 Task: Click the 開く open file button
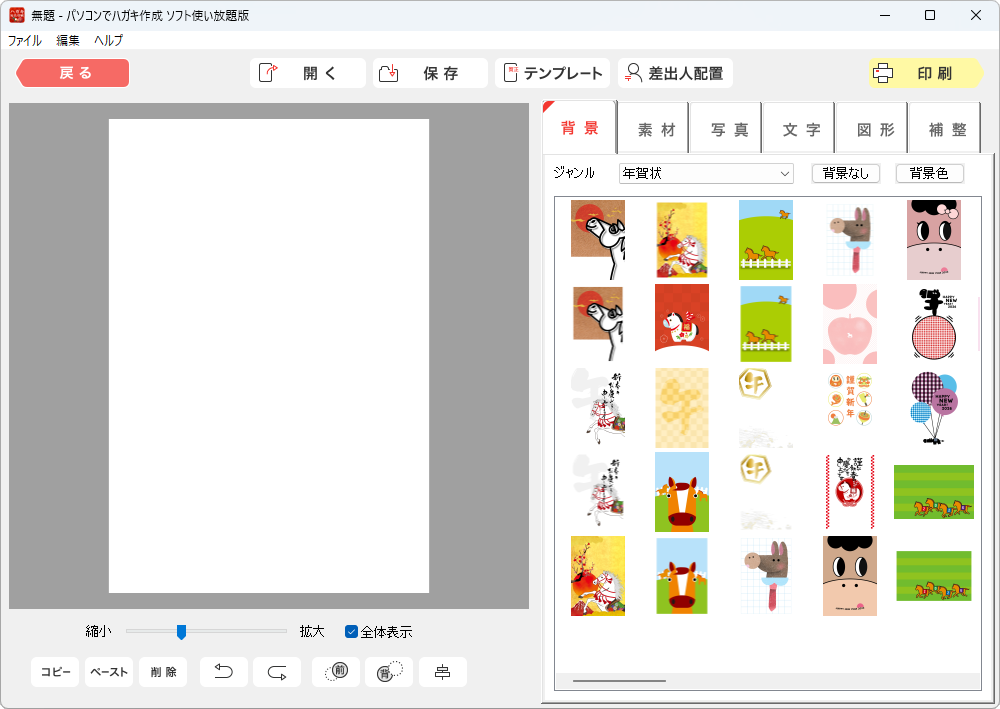coord(308,73)
